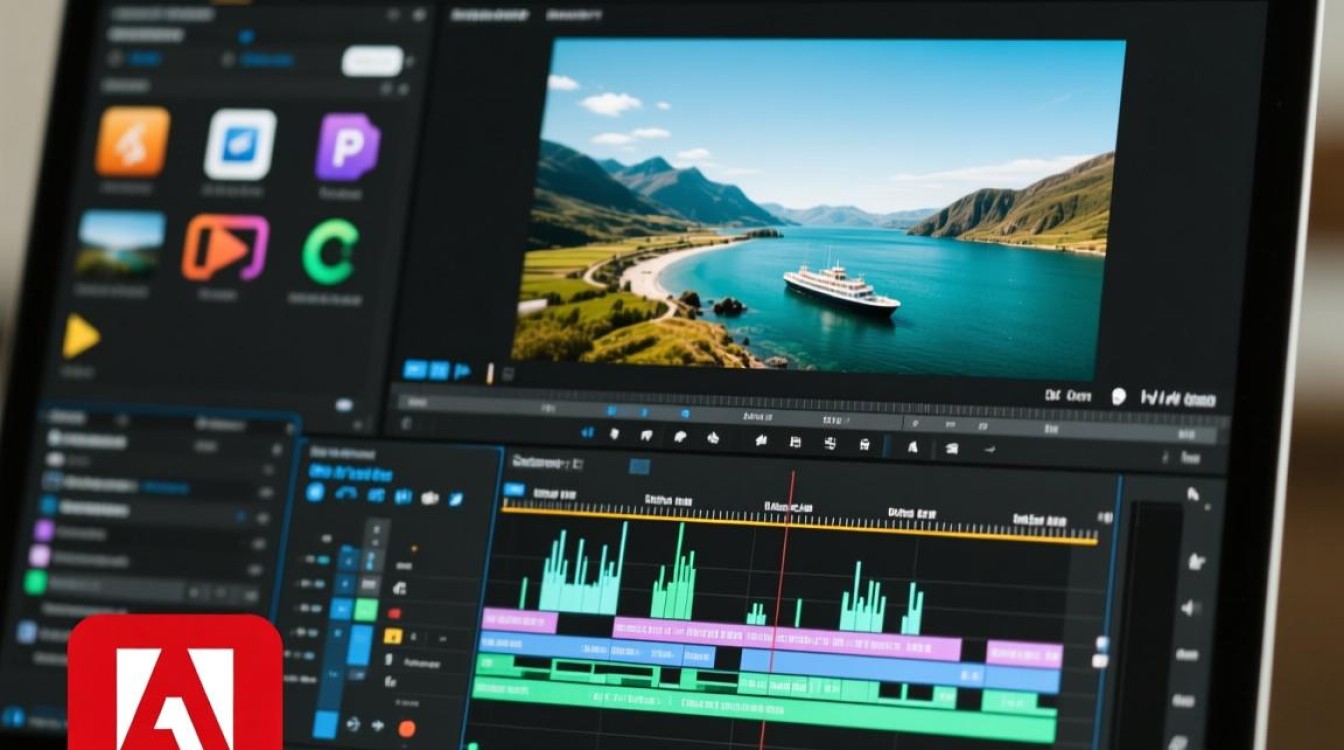1344x750 pixels.
Task: Open the green C icon
Action: tap(330, 252)
